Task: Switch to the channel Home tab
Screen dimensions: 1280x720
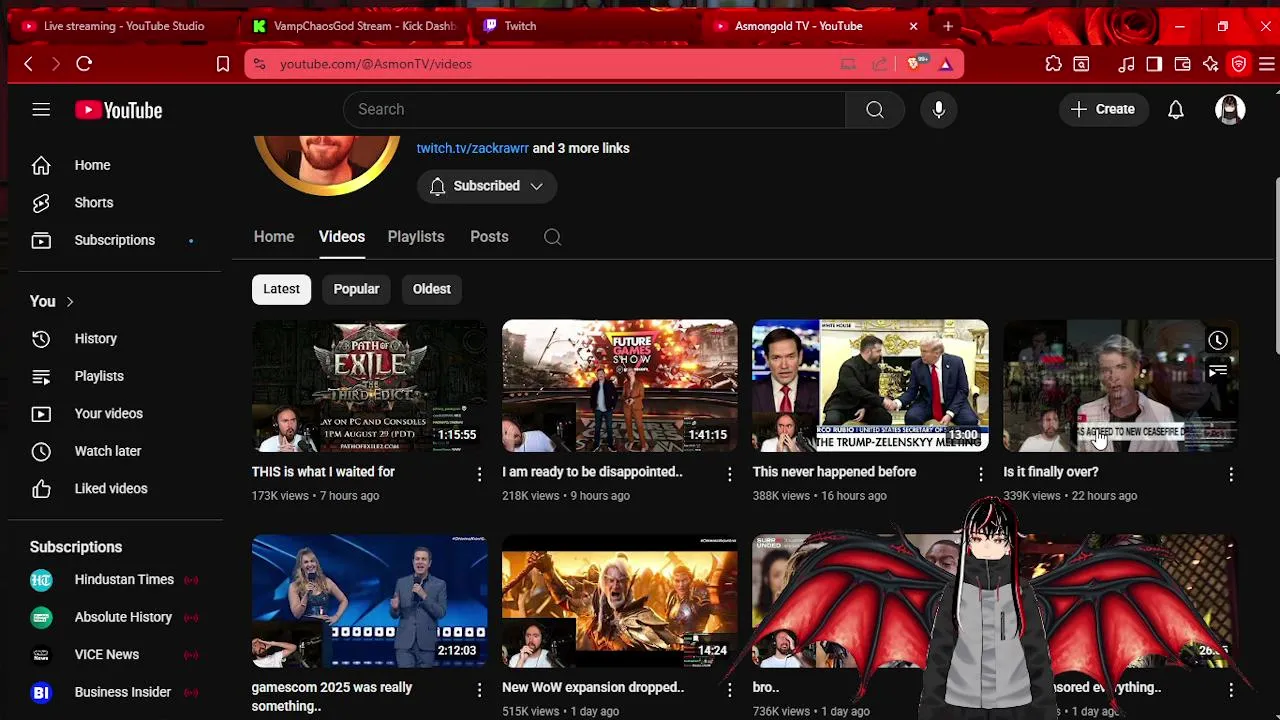Action: [274, 237]
